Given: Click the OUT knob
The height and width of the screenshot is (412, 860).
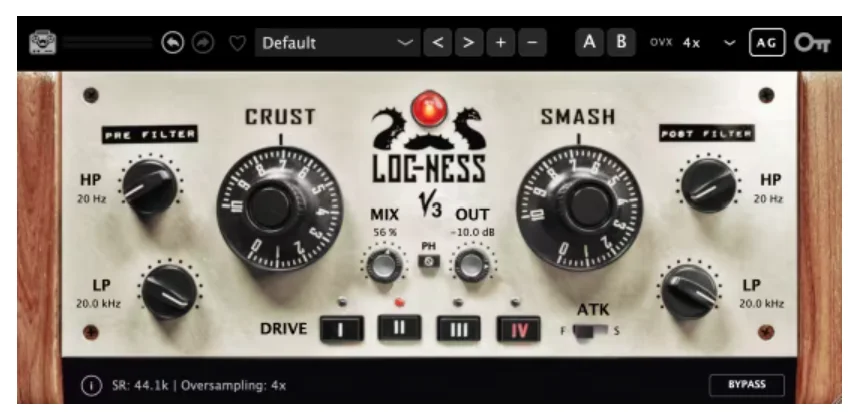Looking at the screenshot, I should pos(472,266).
